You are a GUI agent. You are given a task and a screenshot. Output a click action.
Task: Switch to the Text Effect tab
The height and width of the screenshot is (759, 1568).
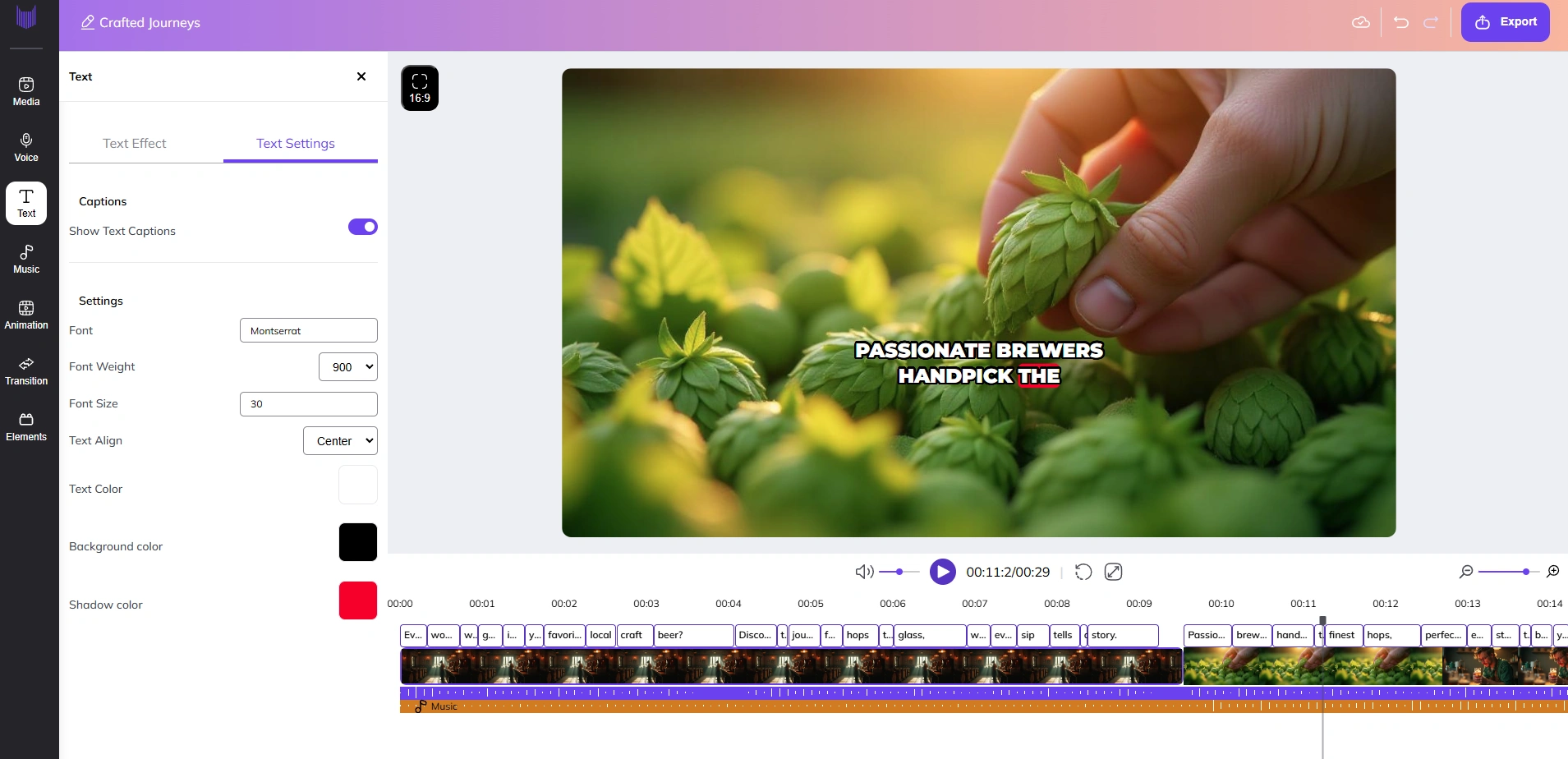tap(135, 144)
